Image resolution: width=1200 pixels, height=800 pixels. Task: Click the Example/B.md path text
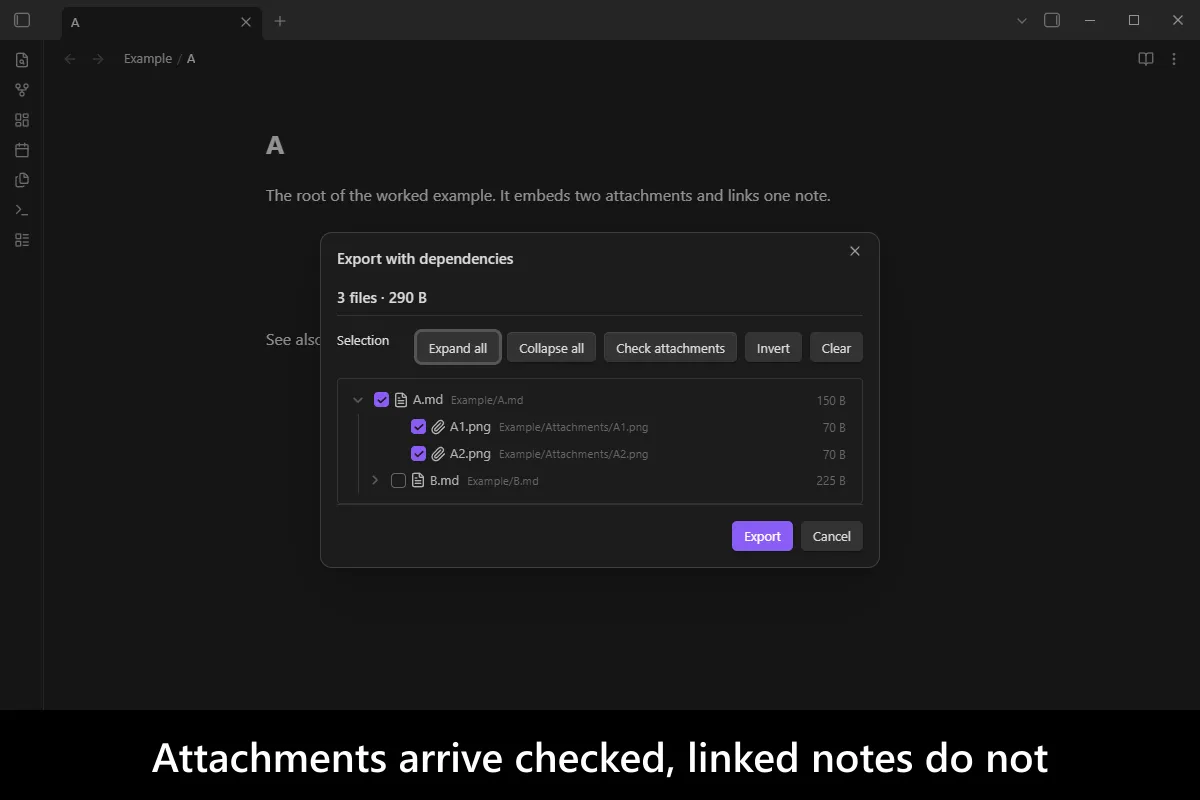click(x=503, y=481)
